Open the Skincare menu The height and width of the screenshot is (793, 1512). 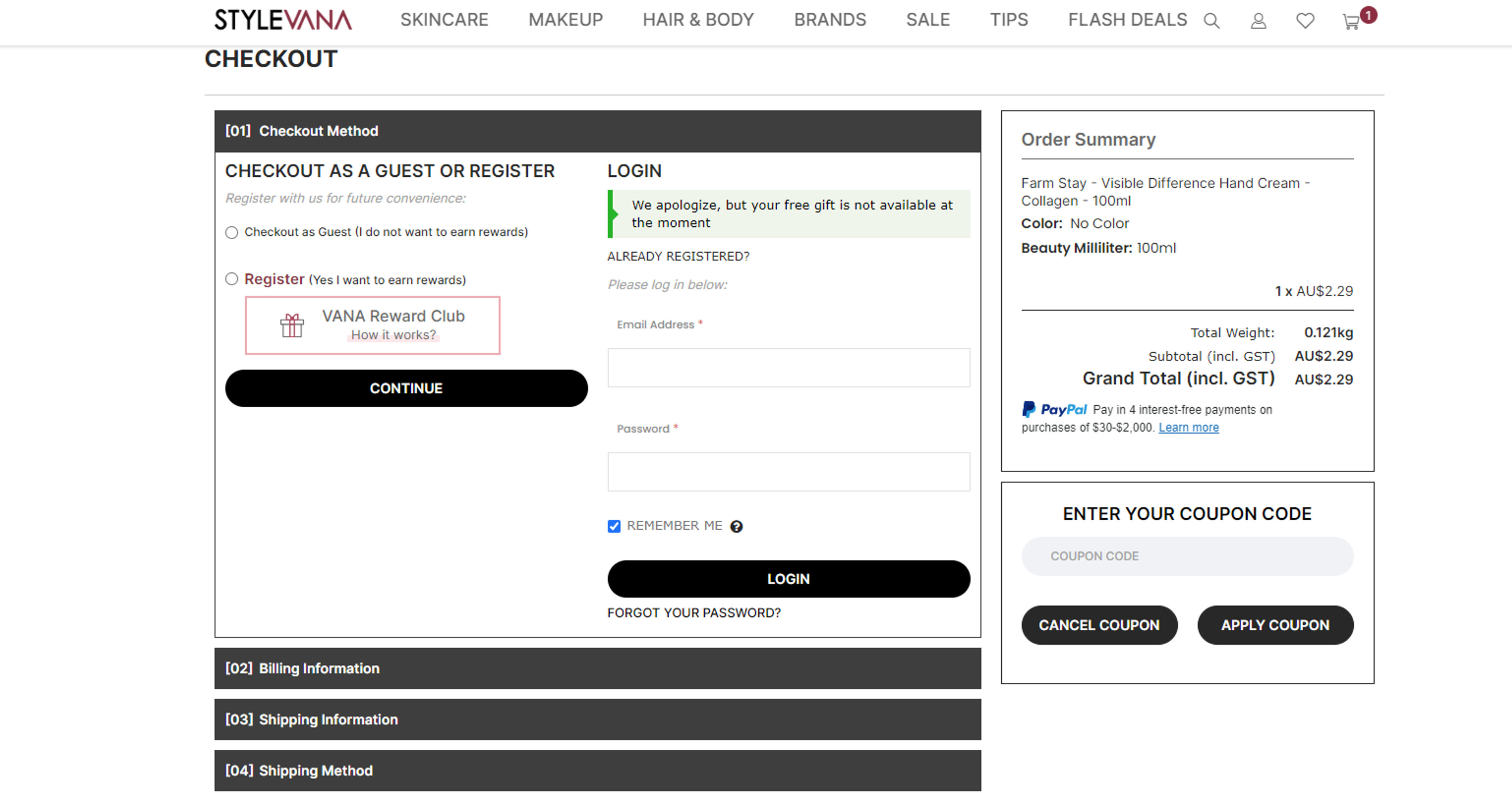click(444, 20)
